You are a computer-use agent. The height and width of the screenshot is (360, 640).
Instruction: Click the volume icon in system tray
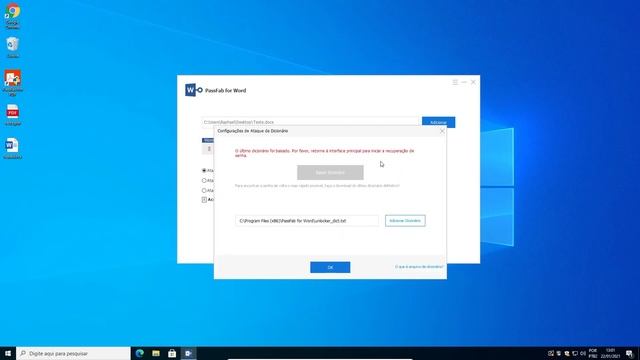pos(582,353)
